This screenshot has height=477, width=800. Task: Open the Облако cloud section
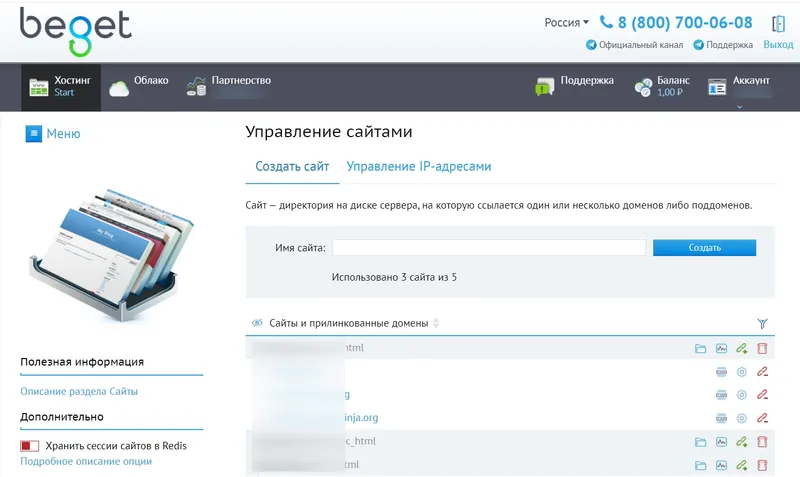pyautogui.click(x=139, y=87)
